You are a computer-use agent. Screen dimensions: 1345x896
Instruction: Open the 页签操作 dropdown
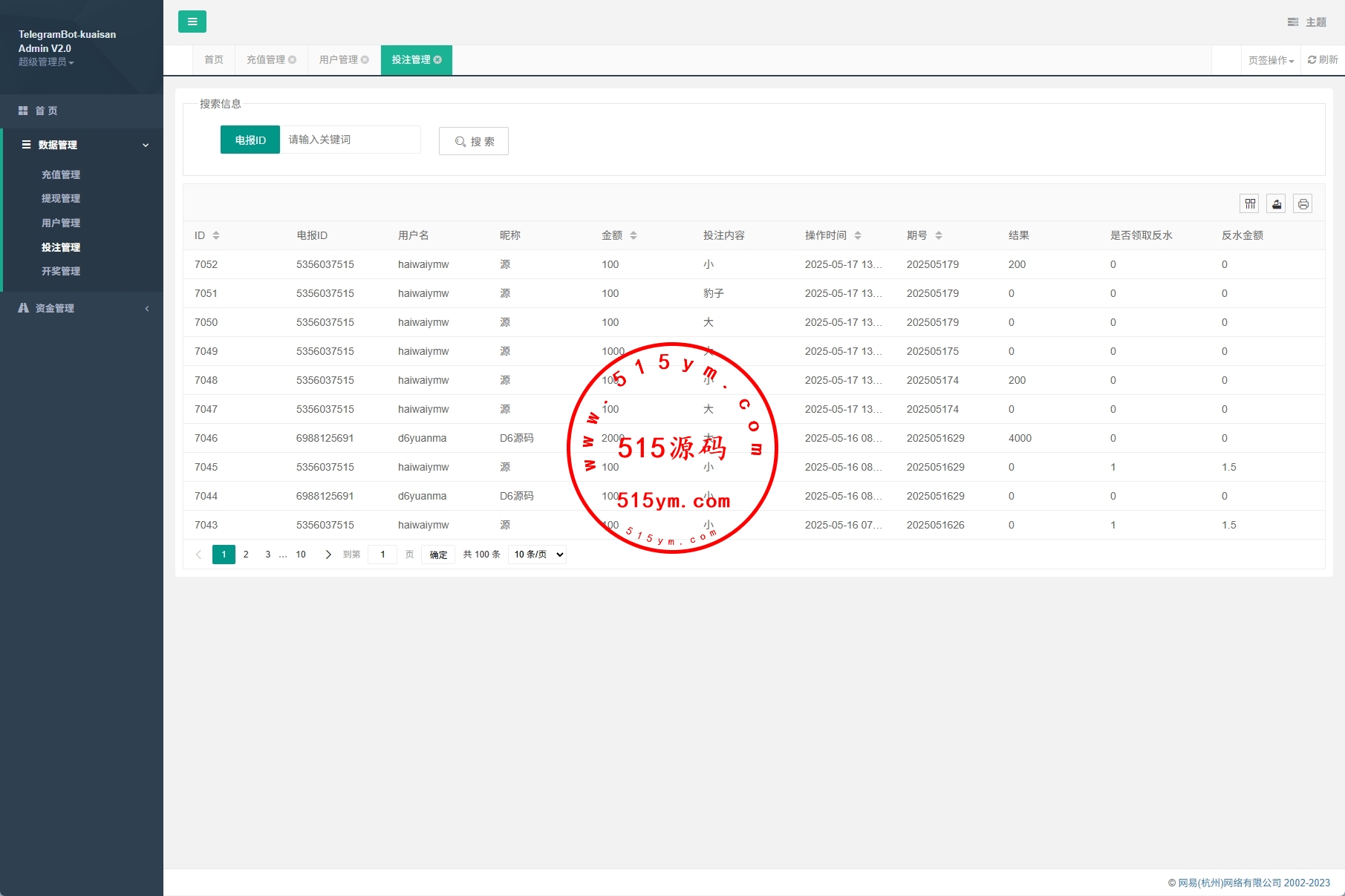(1271, 60)
